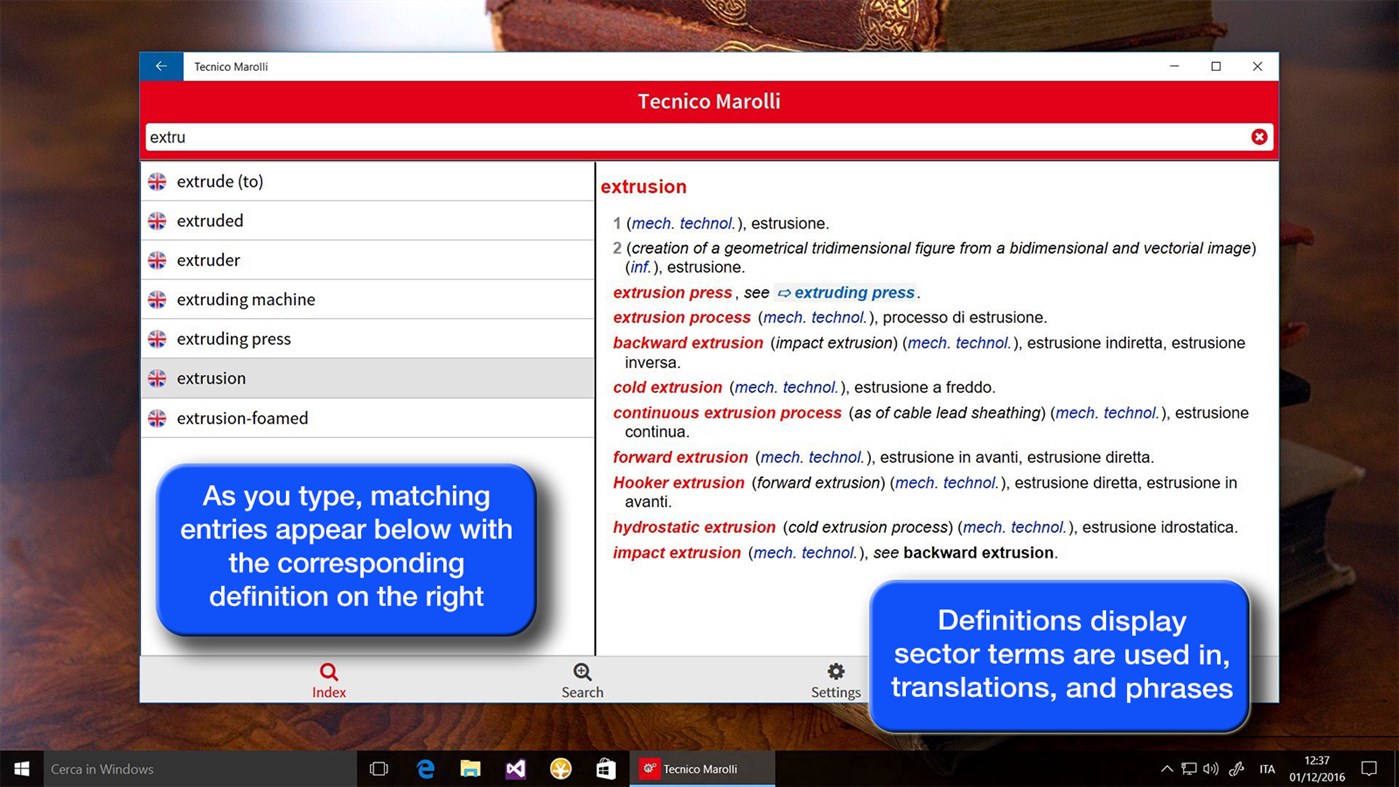The width and height of the screenshot is (1399, 787).
Task: Expand hidden tray icons with the chevron
Action: coord(1168,768)
